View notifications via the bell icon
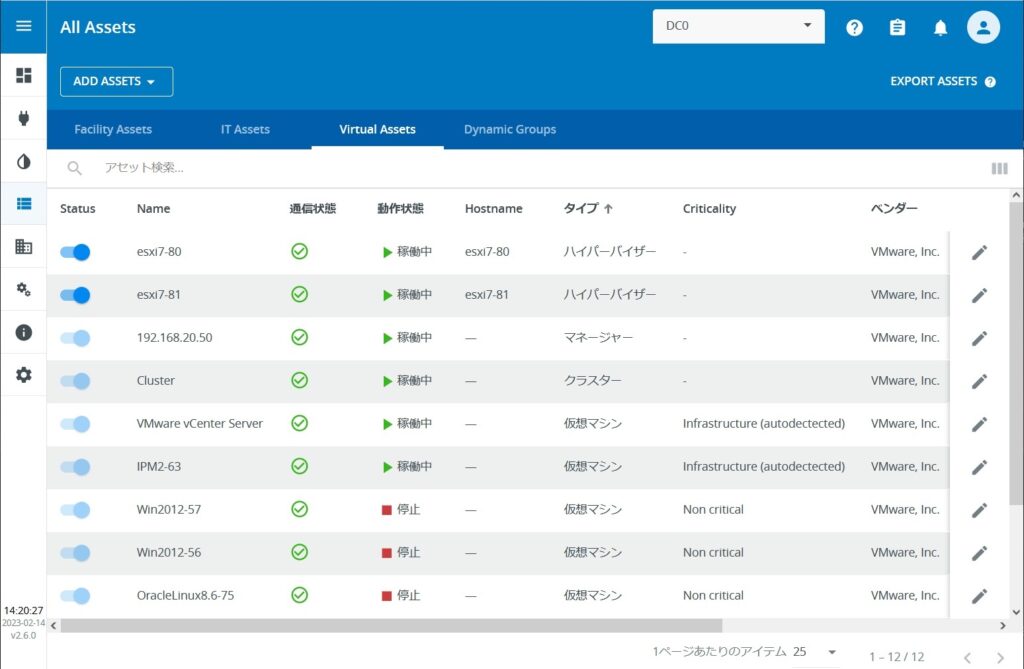The height and width of the screenshot is (669, 1024). click(940, 27)
